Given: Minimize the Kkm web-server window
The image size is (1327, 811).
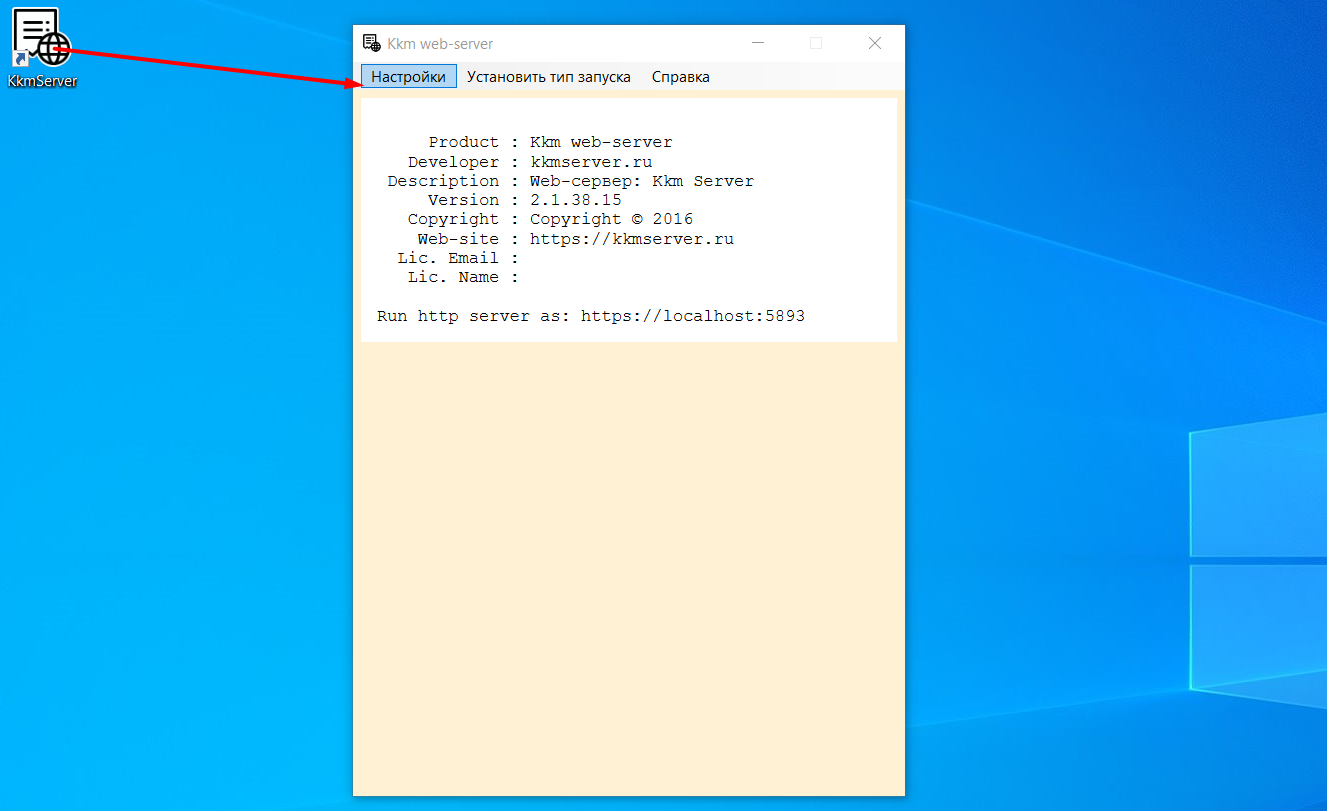Looking at the screenshot, I should click(x=759, y=43).
